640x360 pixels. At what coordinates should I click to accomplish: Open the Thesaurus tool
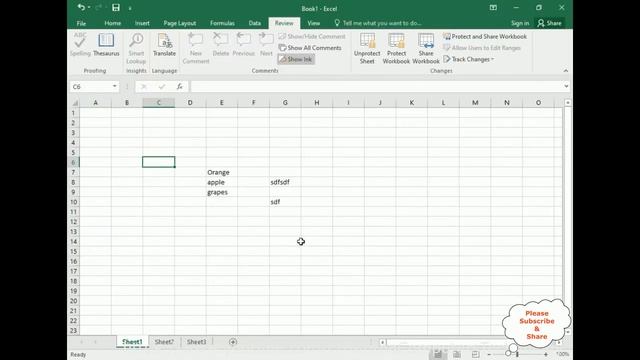[x=106, y=44]
